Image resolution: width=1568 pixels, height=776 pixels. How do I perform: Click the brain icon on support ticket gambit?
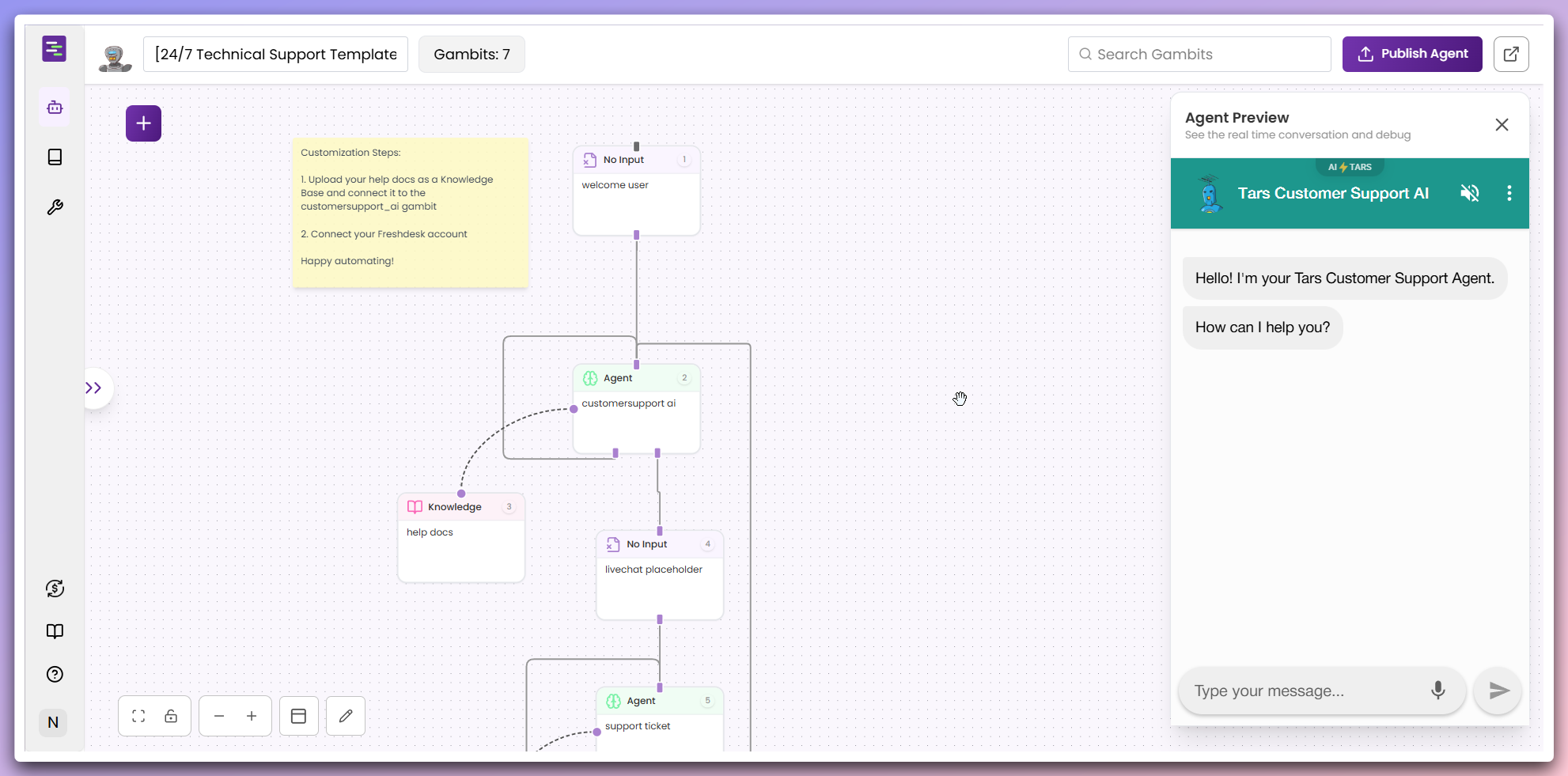point(613,701)
